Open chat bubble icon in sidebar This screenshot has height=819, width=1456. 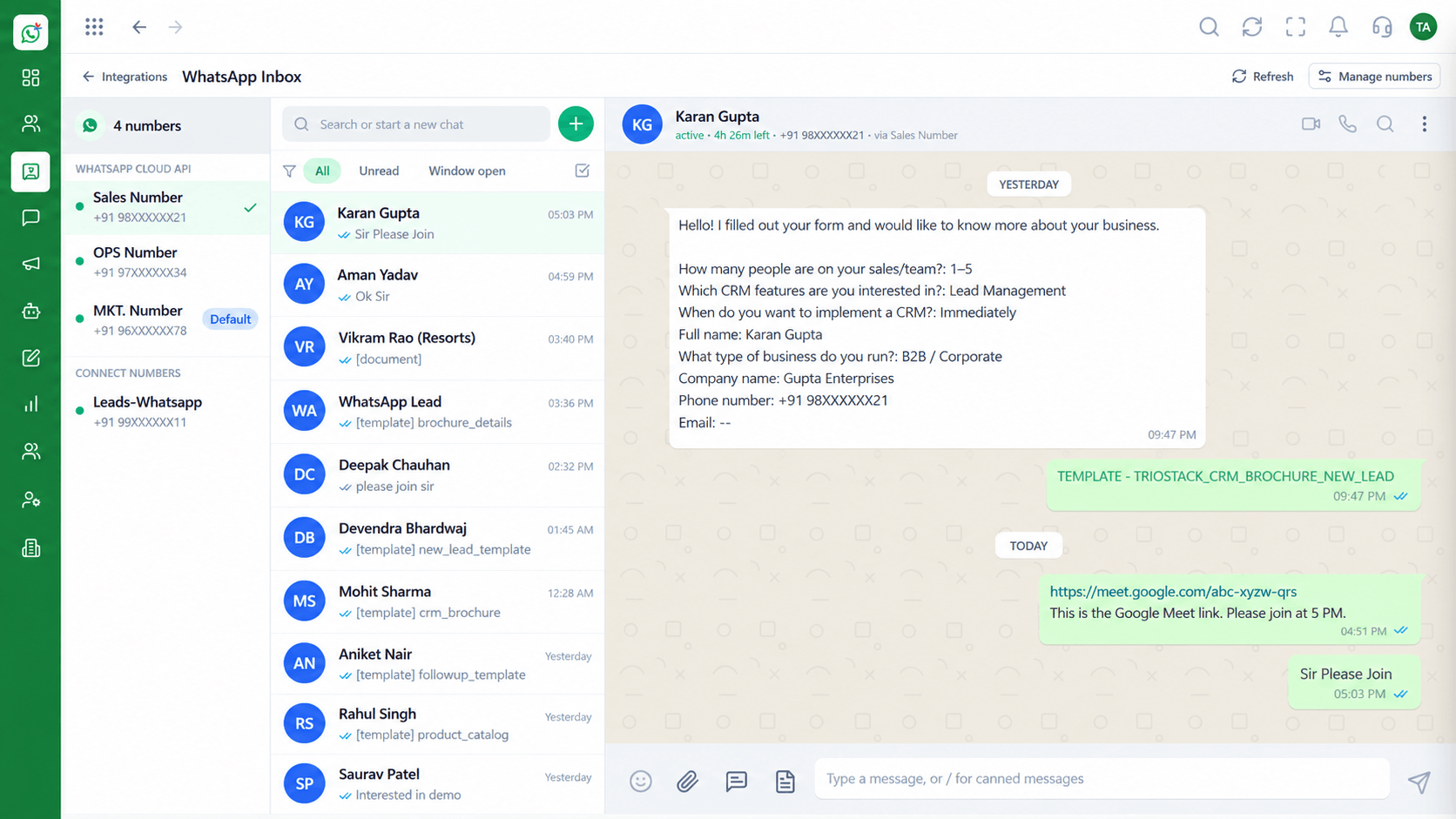[x=30, y=217]
